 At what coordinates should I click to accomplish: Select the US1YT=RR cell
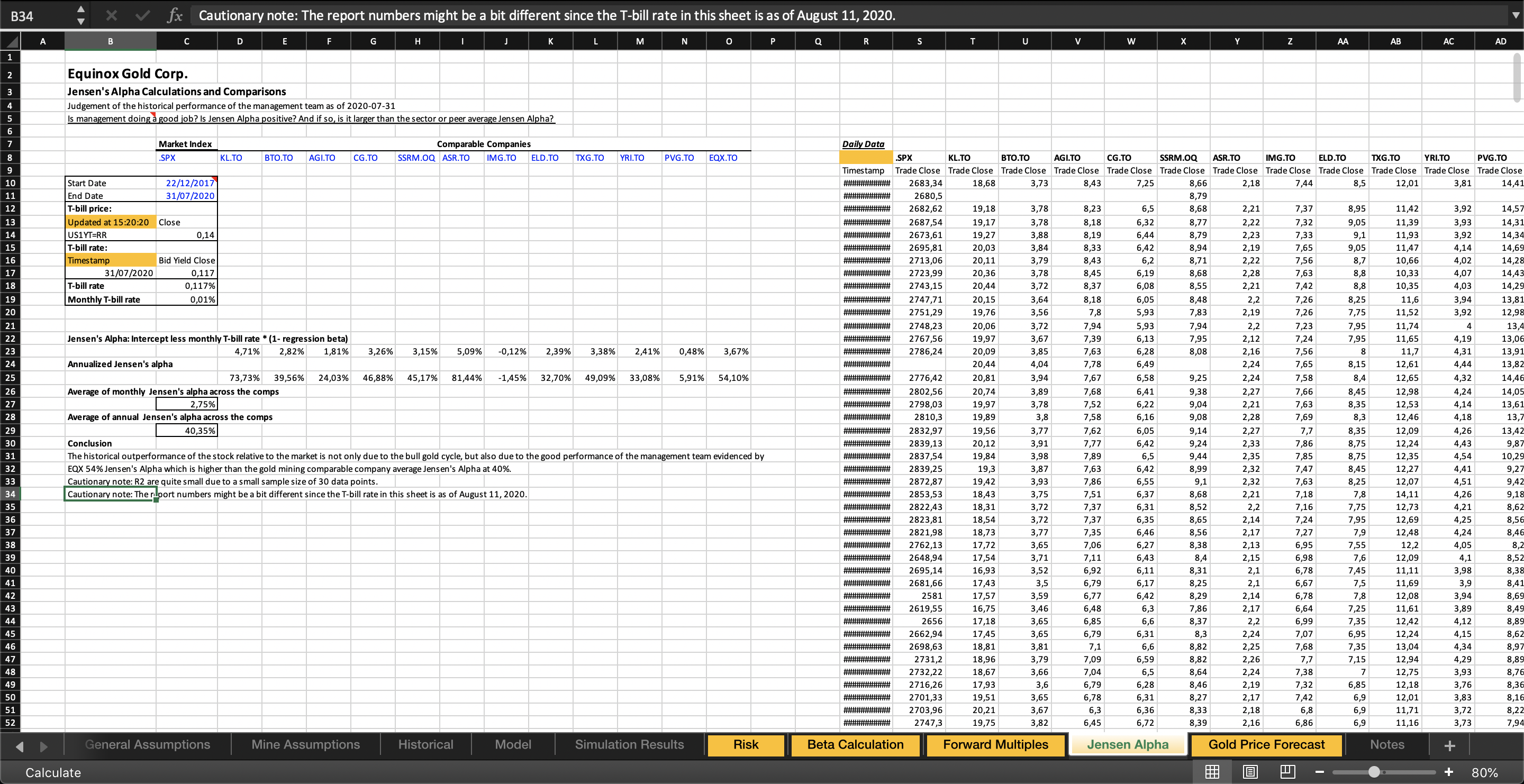click(111, 235)
